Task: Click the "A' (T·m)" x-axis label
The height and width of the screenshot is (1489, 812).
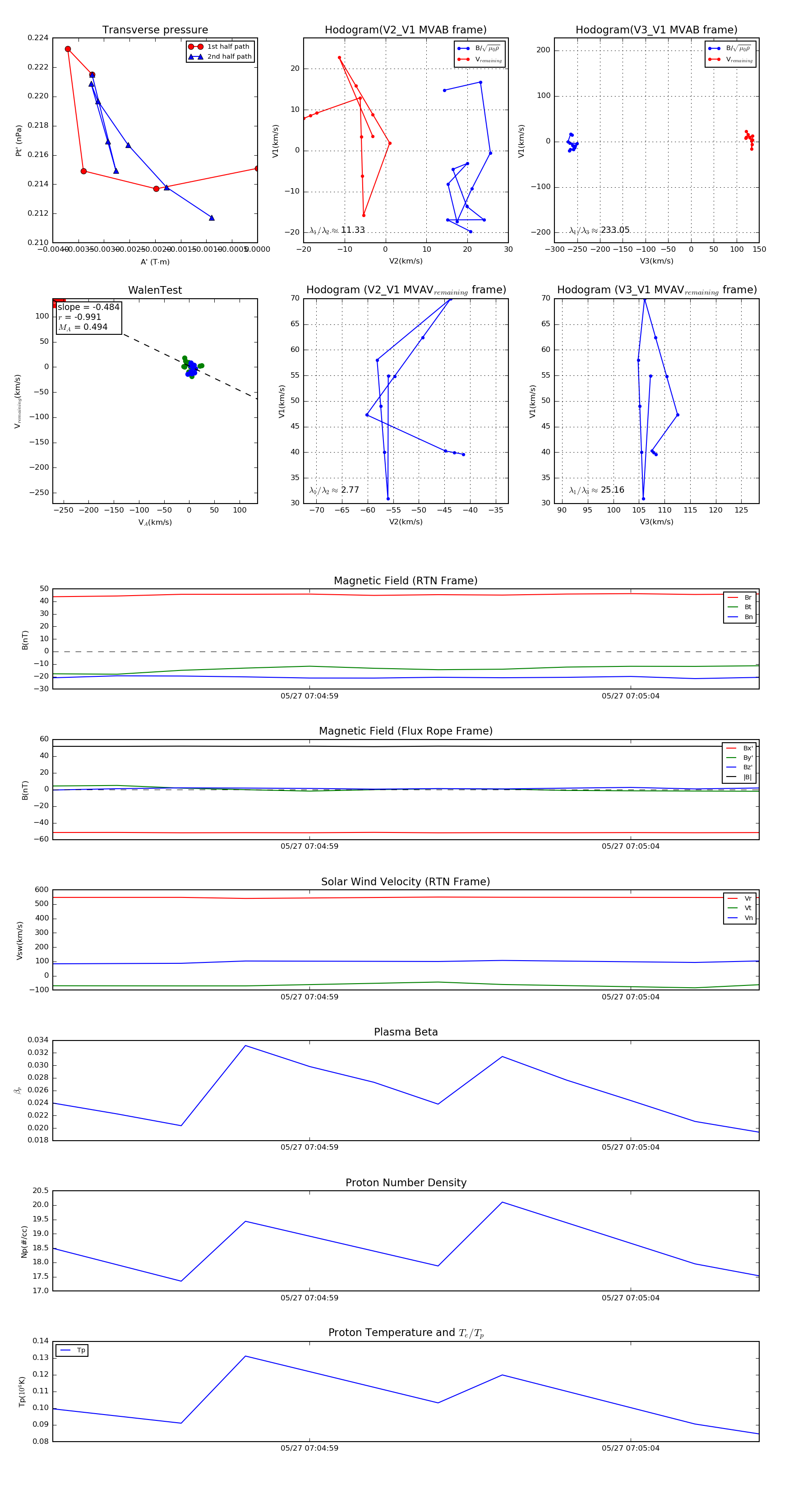Action: tap(155, 262)
